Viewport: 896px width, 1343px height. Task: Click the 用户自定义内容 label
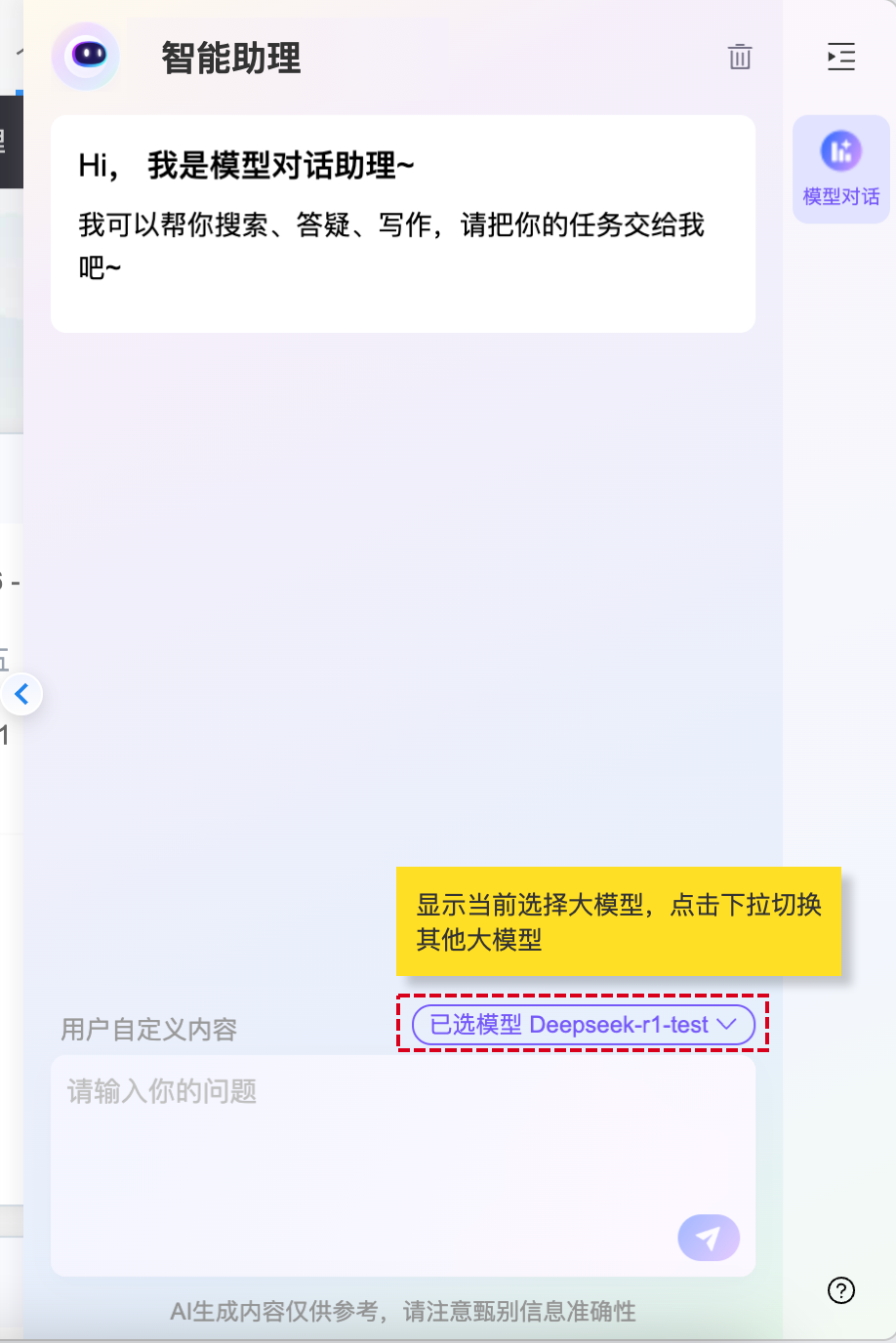(x=149, y=1030)
